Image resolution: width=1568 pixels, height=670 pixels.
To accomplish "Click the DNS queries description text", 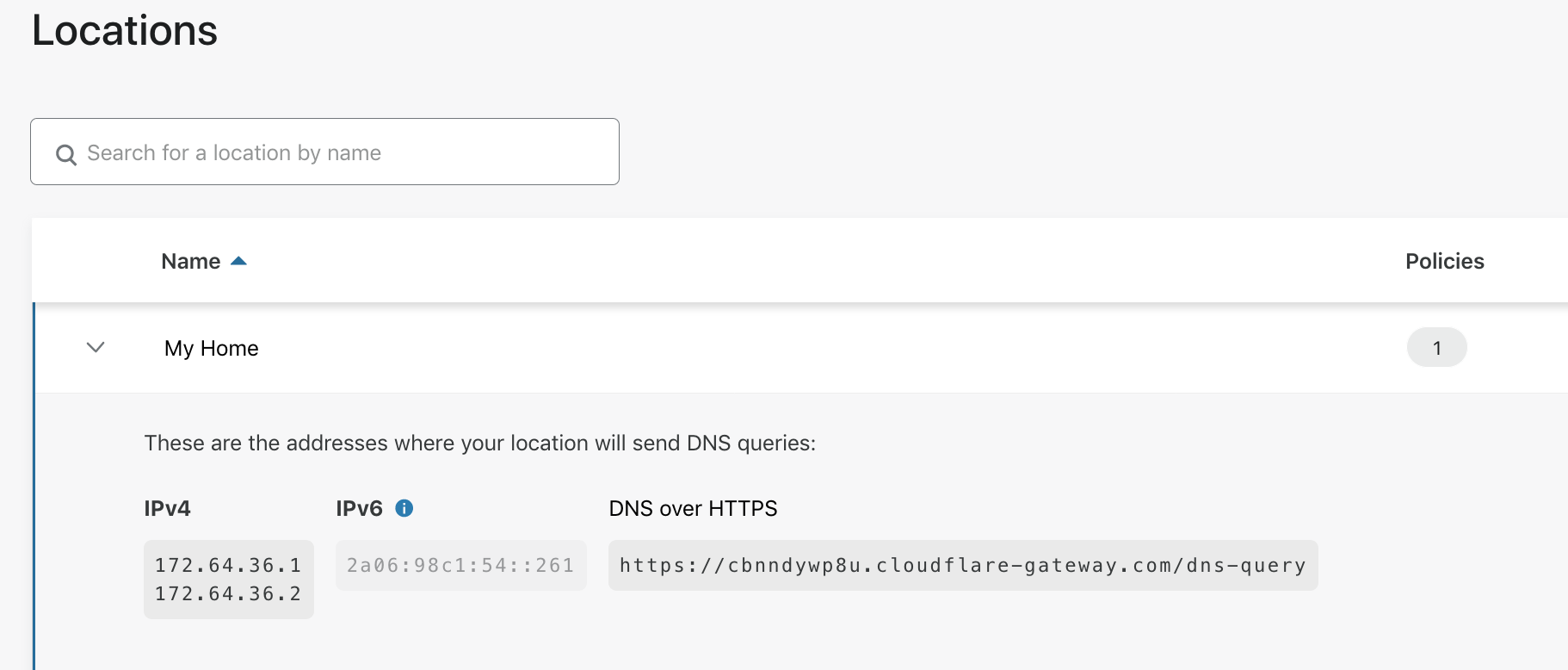I will 480,443.
